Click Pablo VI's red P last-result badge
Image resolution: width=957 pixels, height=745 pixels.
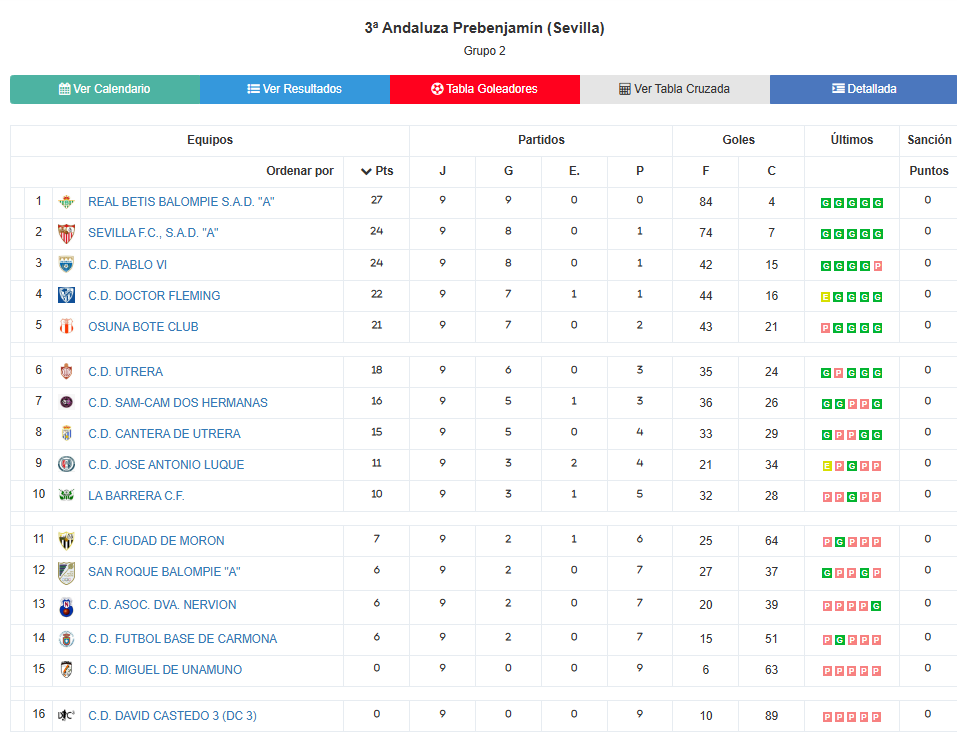pyautogui.click(x=878, y=266)
